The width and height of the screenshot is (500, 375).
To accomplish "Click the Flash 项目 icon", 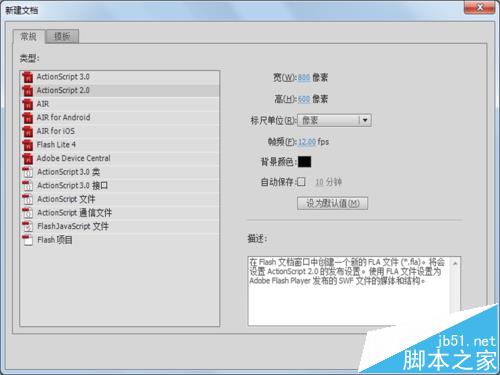I will coord(28,240).
